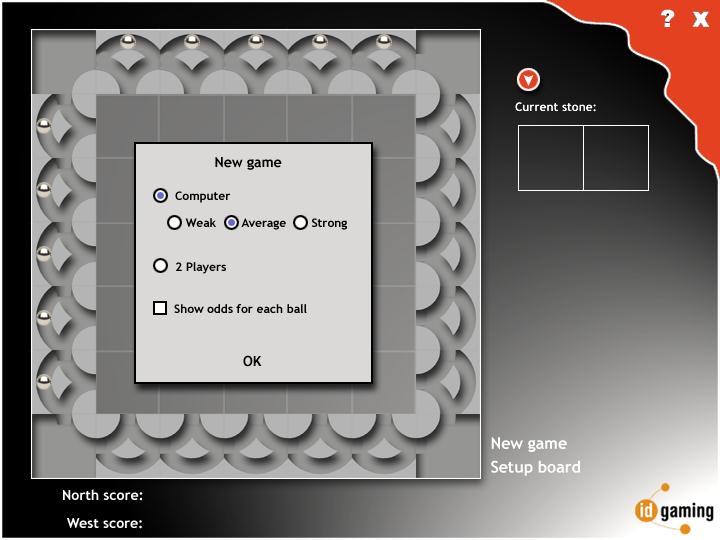This screenshot has height=540, width=720.
Task: Open help with the question mark icon
Action: pyautogui.click(x=668, y=19)
